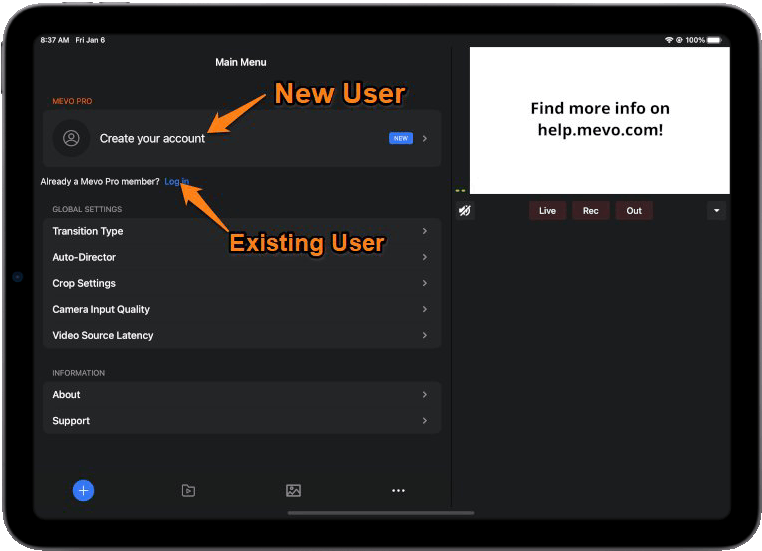Open the video clips library icon
This screenshot has height=551, width=762.
188,490
